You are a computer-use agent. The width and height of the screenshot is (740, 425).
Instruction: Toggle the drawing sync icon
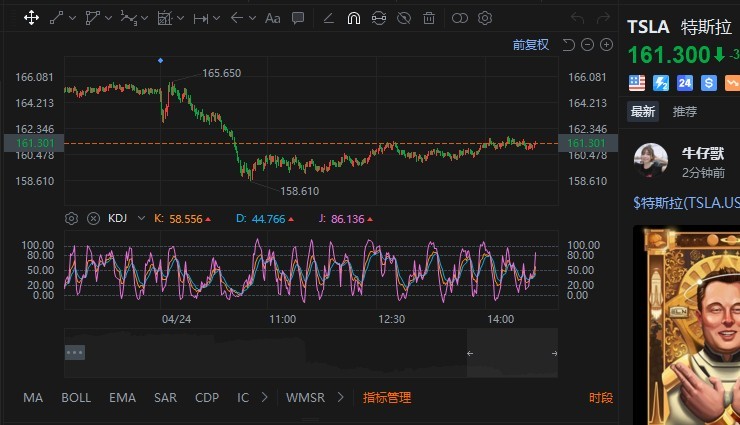point(378,18)
